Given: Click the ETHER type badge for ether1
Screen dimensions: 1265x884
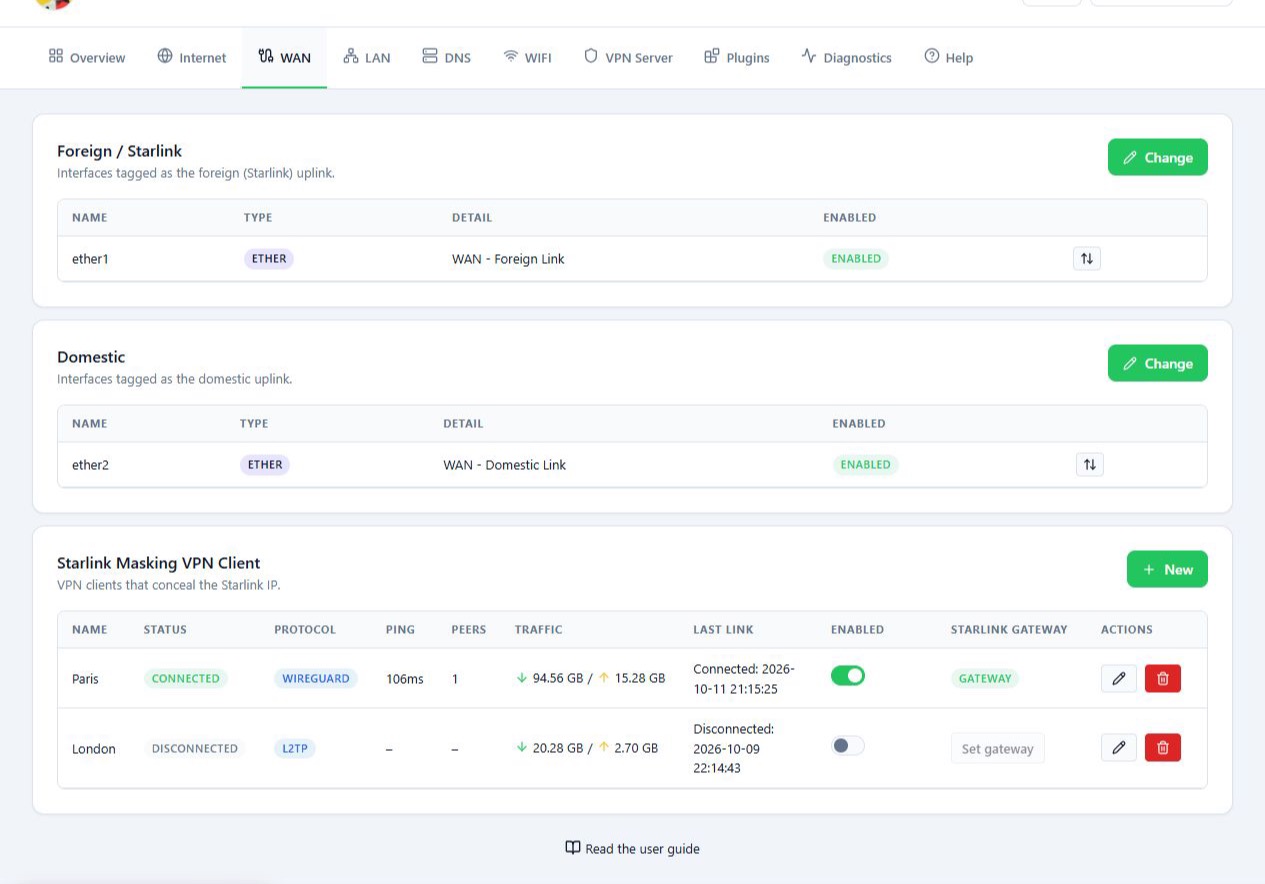Looking at the screenshot, I should click(x=269, y=259).
